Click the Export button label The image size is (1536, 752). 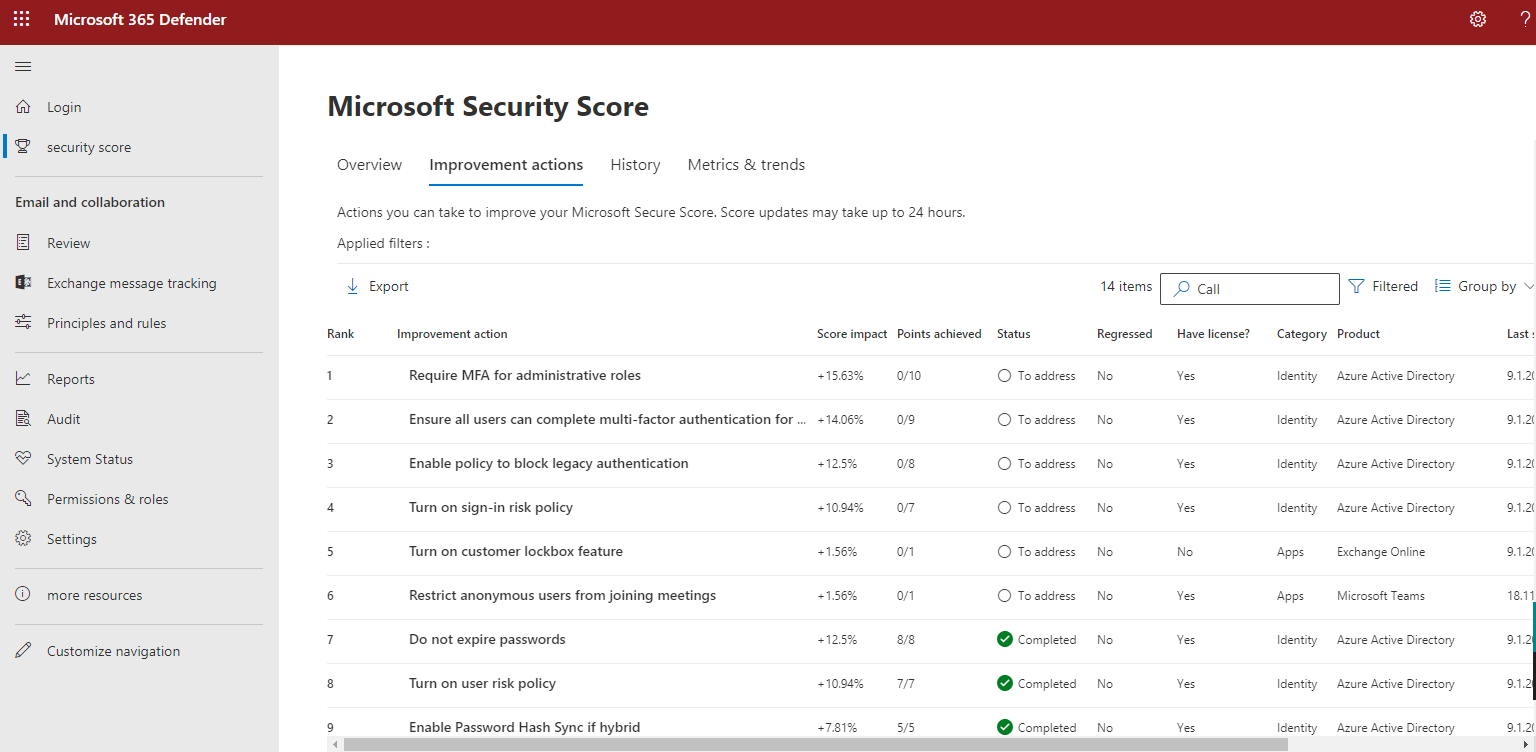click(x=389, y=287)
